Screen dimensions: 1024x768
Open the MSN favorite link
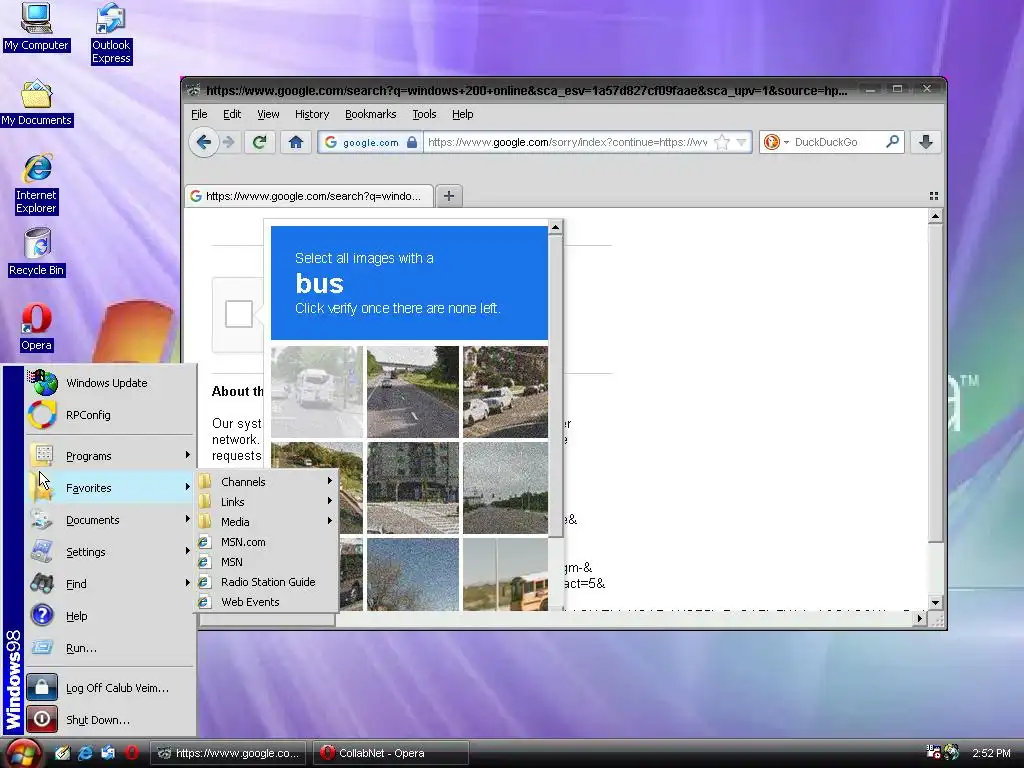(x=266, y=562)
